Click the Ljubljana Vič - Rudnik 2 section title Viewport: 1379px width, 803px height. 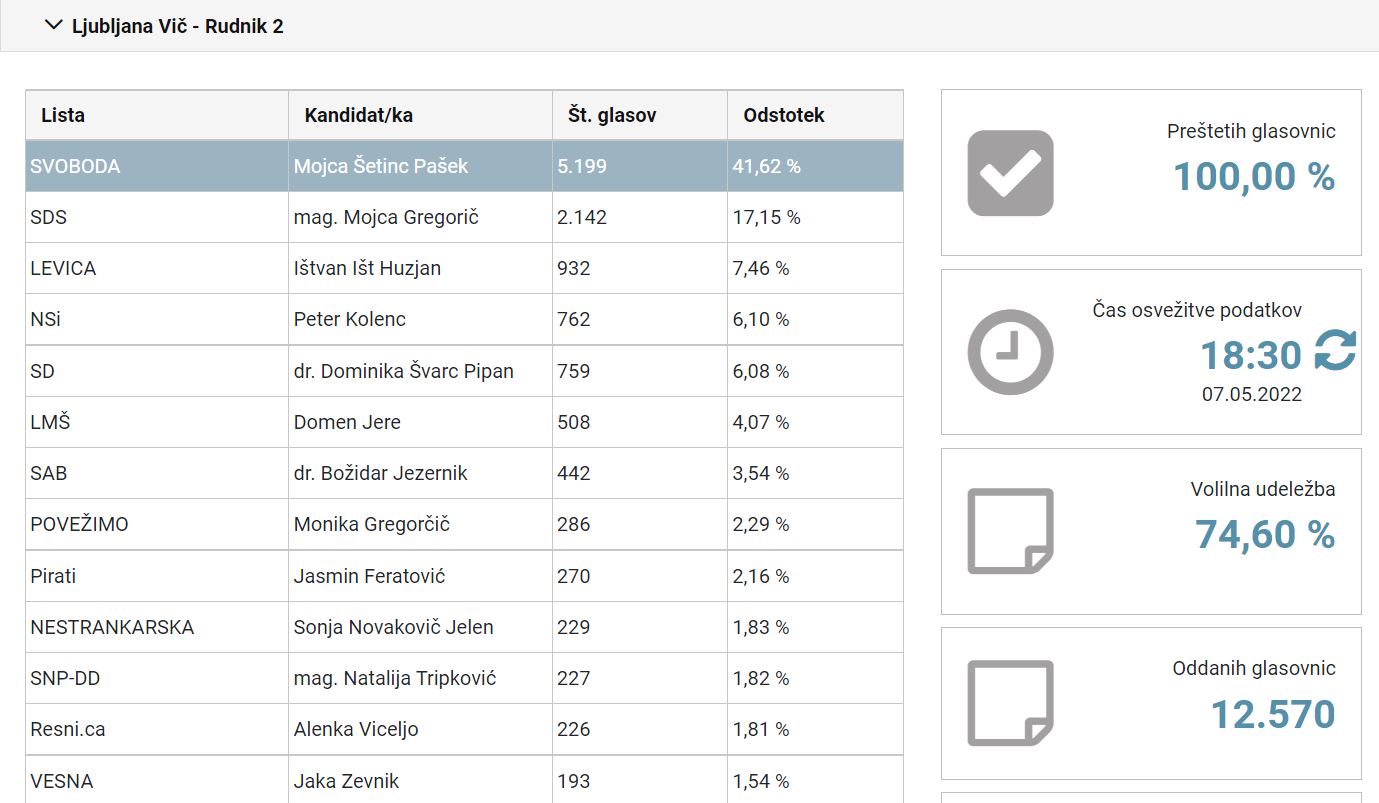point(177,27)
